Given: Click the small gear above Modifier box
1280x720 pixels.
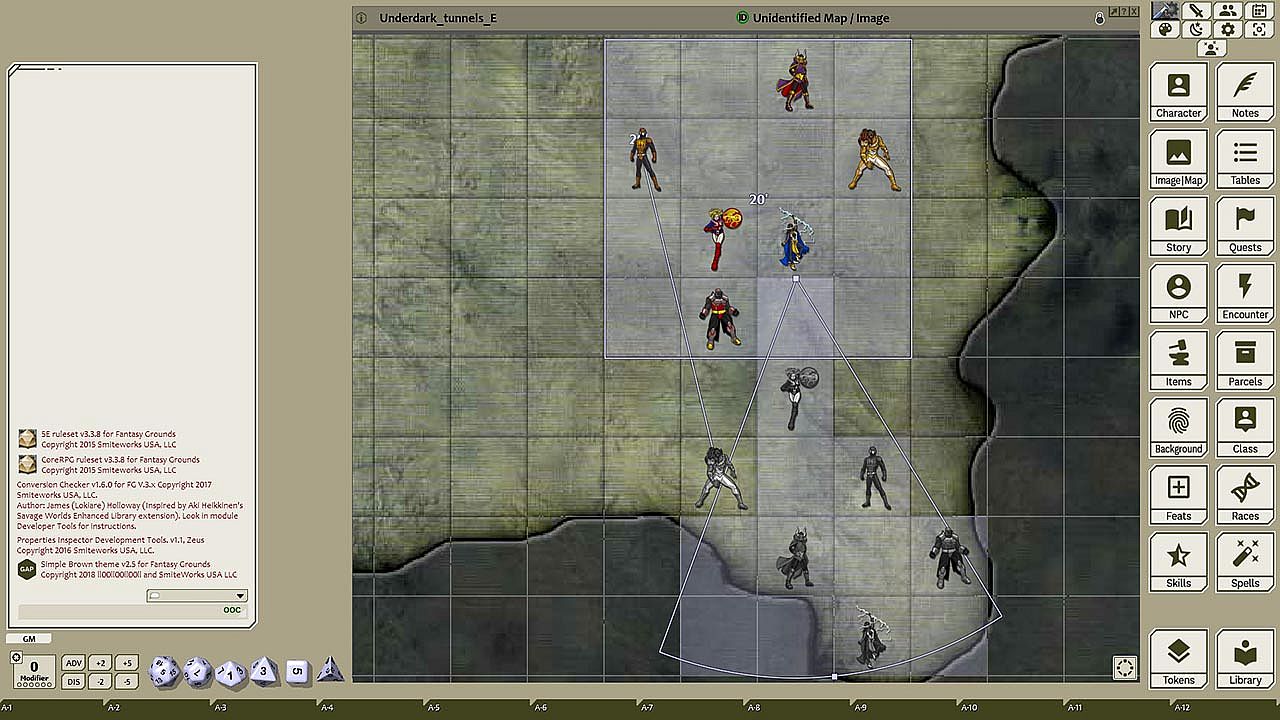Looking at the screenshot, I should [x=16, y=657].
